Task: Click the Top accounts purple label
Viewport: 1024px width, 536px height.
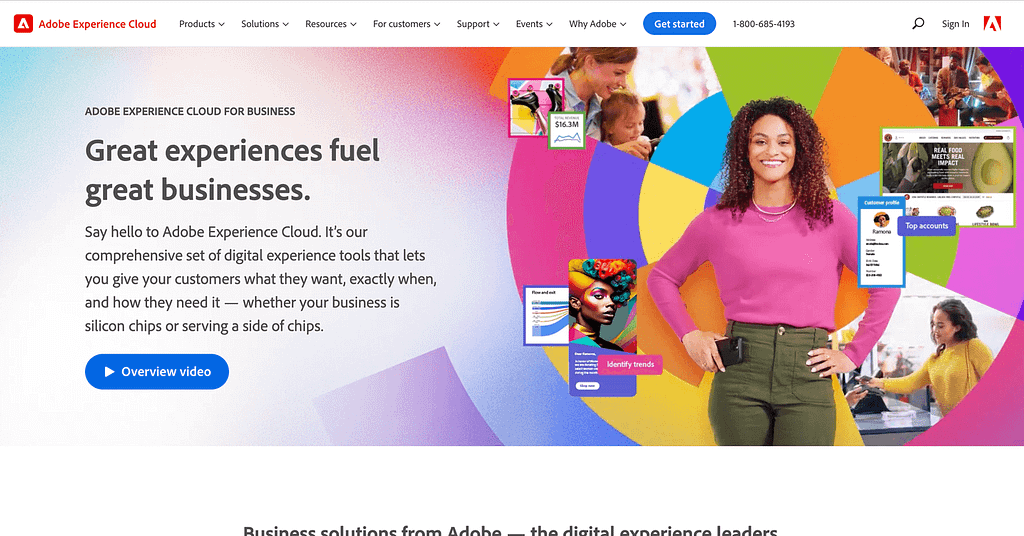Action: [x=927, y=226]
